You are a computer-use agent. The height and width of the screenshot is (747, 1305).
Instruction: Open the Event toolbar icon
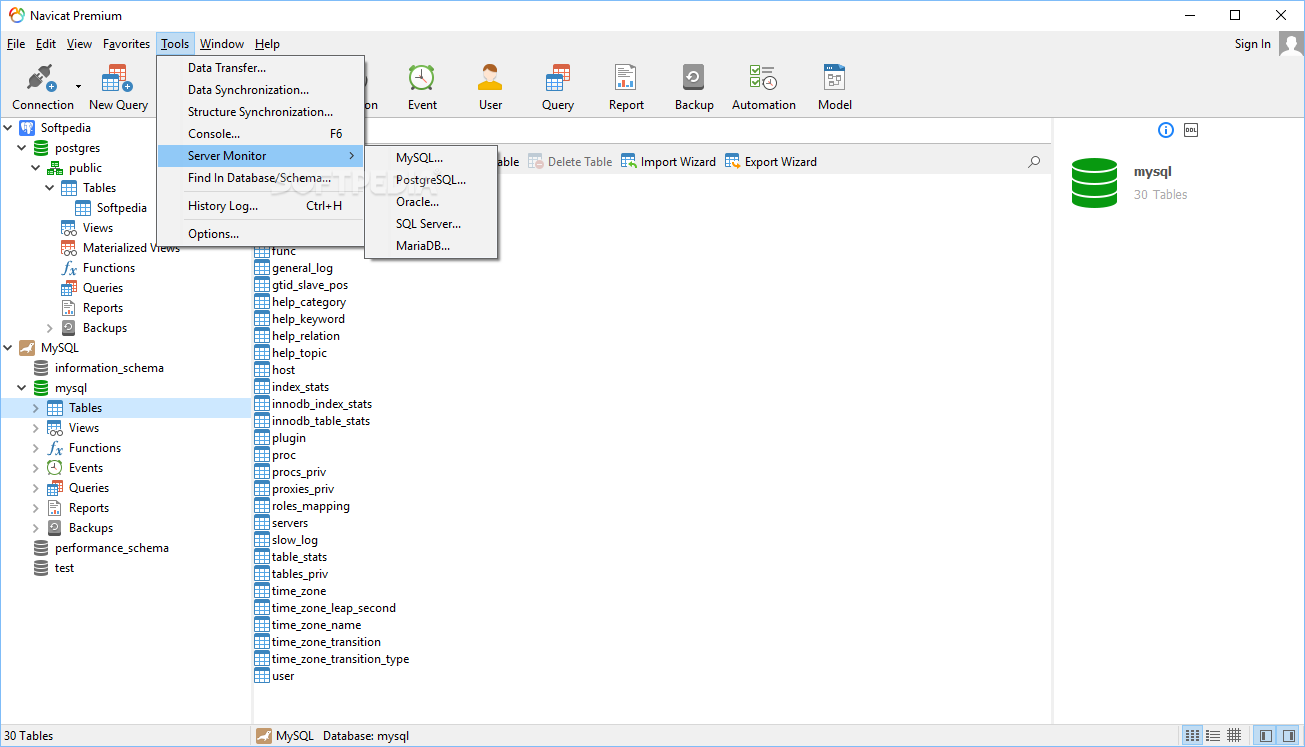pyautogui.click(x=422, y=87)
